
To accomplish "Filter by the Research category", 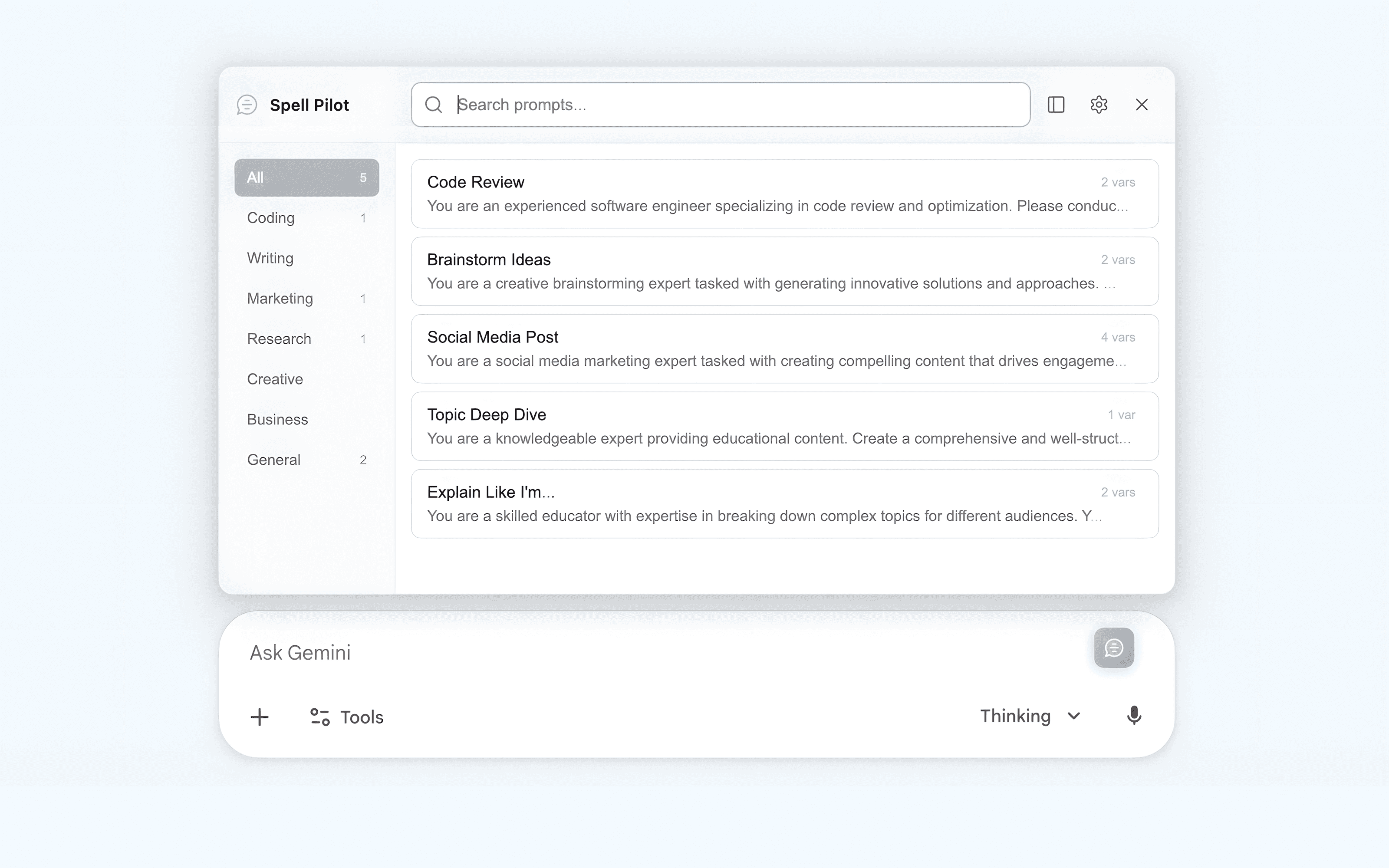I will coord(306,339).
